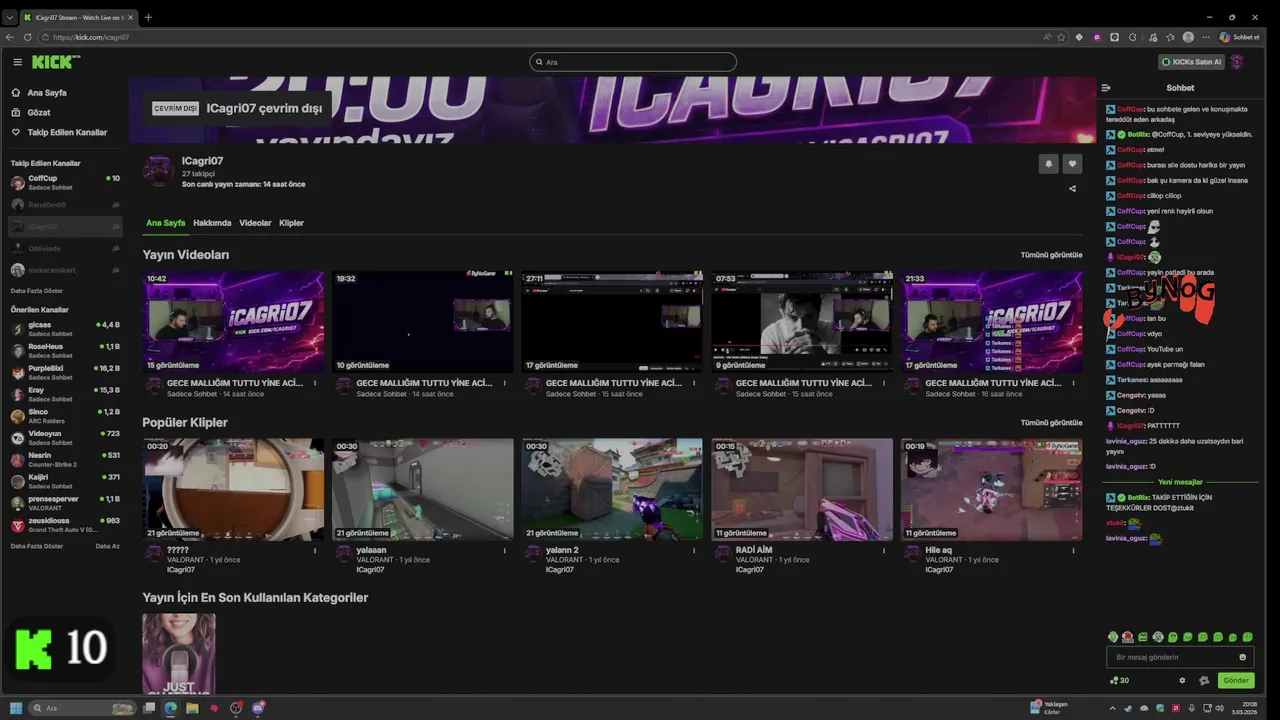
Task: Open options of the 10:42 stream video
Action: [315, 383]
